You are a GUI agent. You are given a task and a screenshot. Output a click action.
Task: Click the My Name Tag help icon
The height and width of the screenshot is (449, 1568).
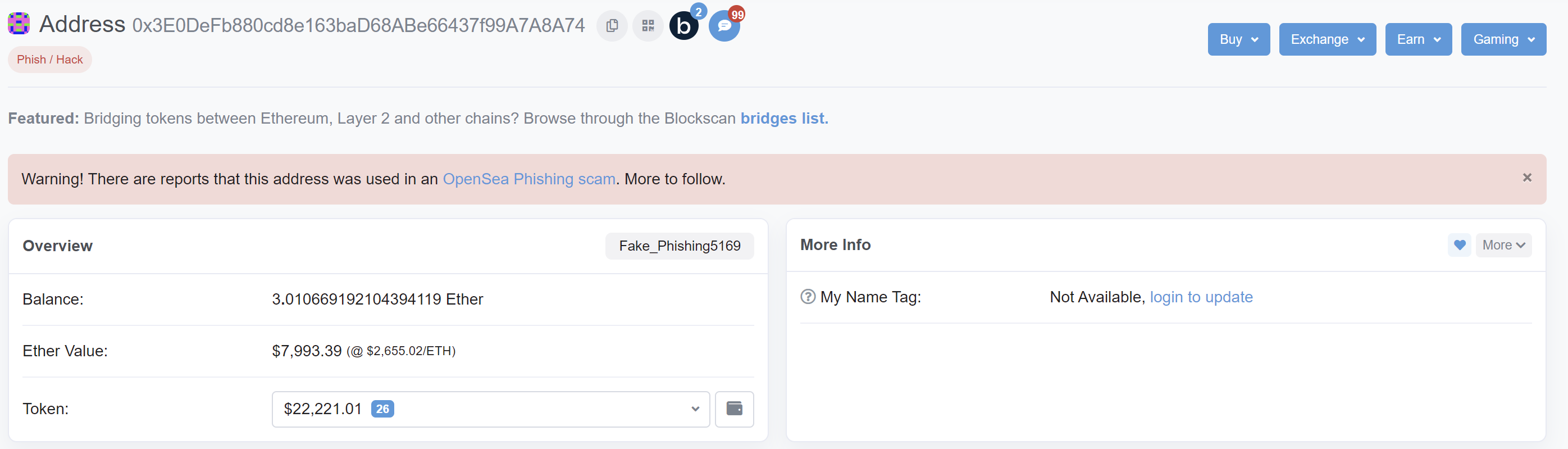pyautogui.click(x=808, y=297)
